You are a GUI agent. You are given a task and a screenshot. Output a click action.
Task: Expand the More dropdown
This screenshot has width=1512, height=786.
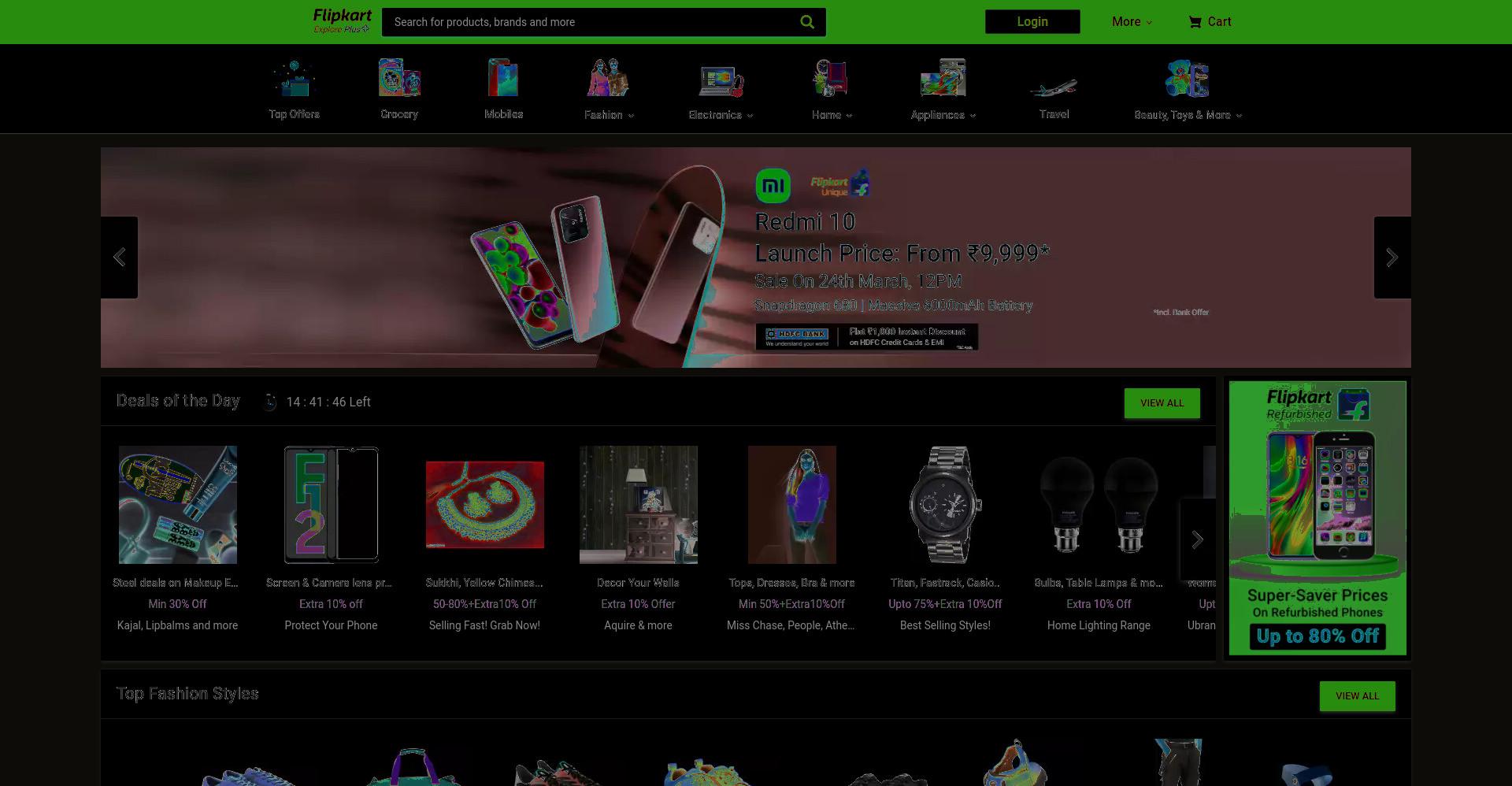[1132, 22]
